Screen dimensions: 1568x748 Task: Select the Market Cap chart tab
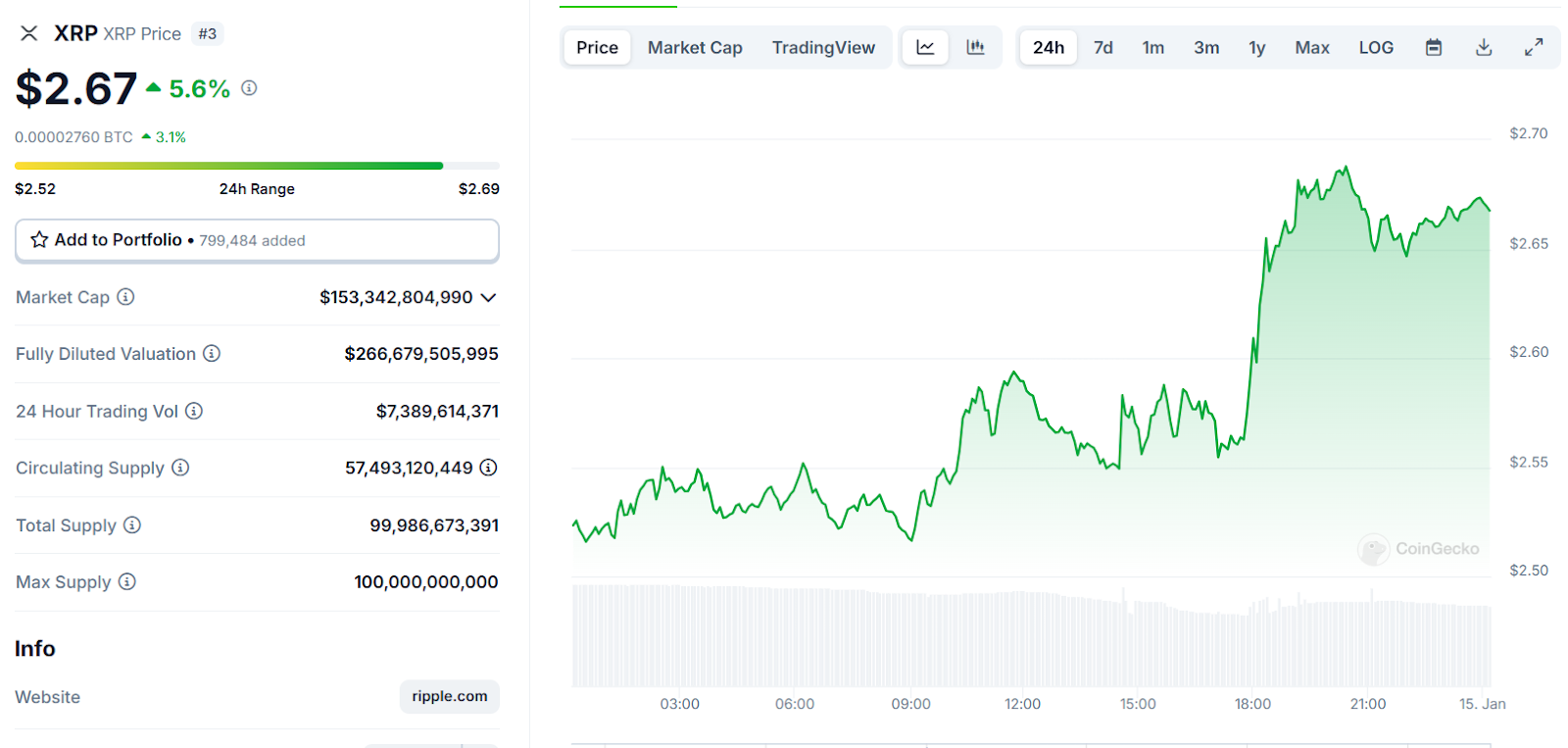pos(695,47)
